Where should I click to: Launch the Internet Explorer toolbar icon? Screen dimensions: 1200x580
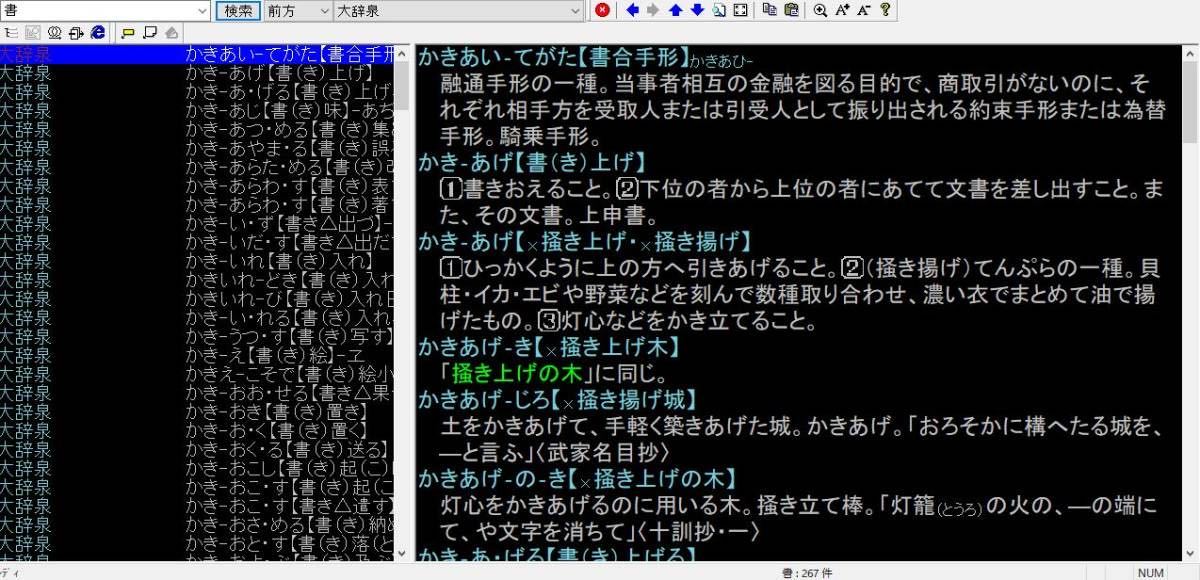tap(98, 33)
